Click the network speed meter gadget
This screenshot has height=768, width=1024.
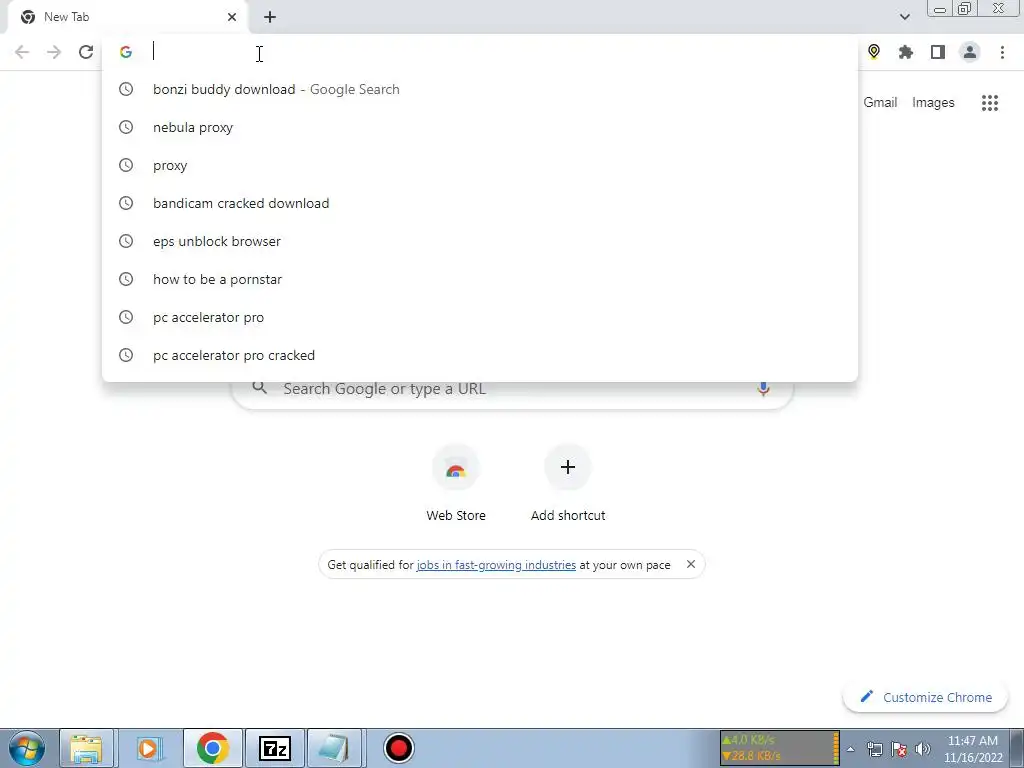779,748
